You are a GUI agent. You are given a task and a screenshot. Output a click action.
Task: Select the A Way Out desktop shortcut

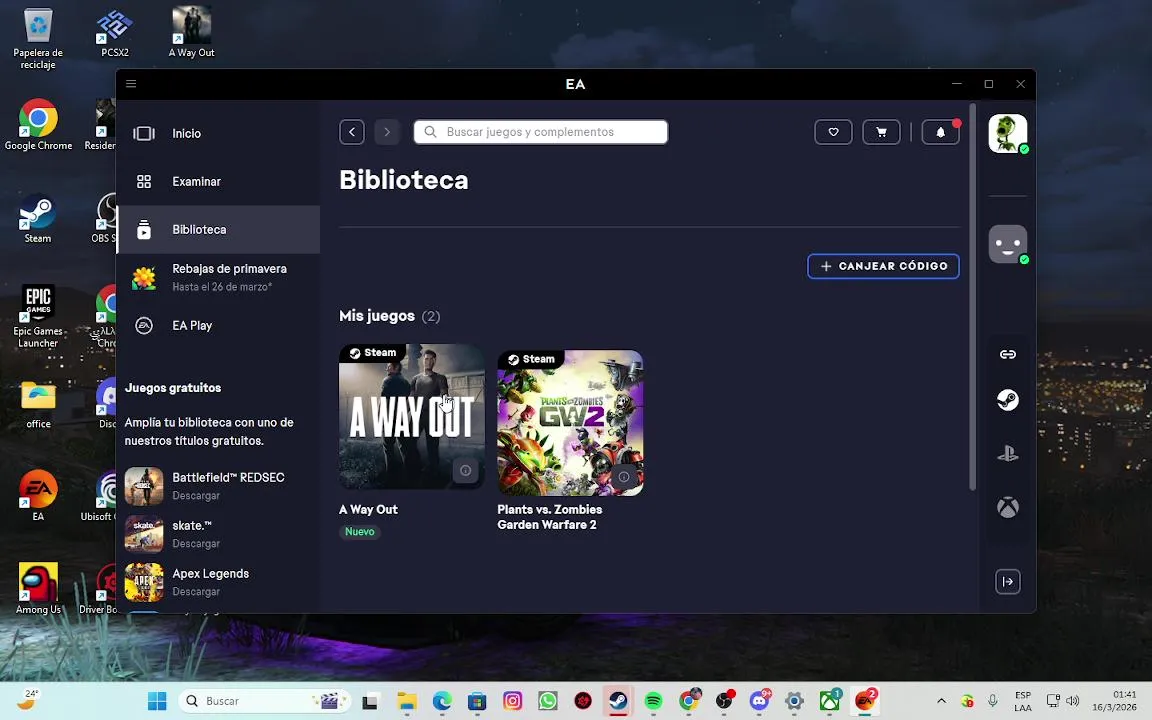click(192, 33)
